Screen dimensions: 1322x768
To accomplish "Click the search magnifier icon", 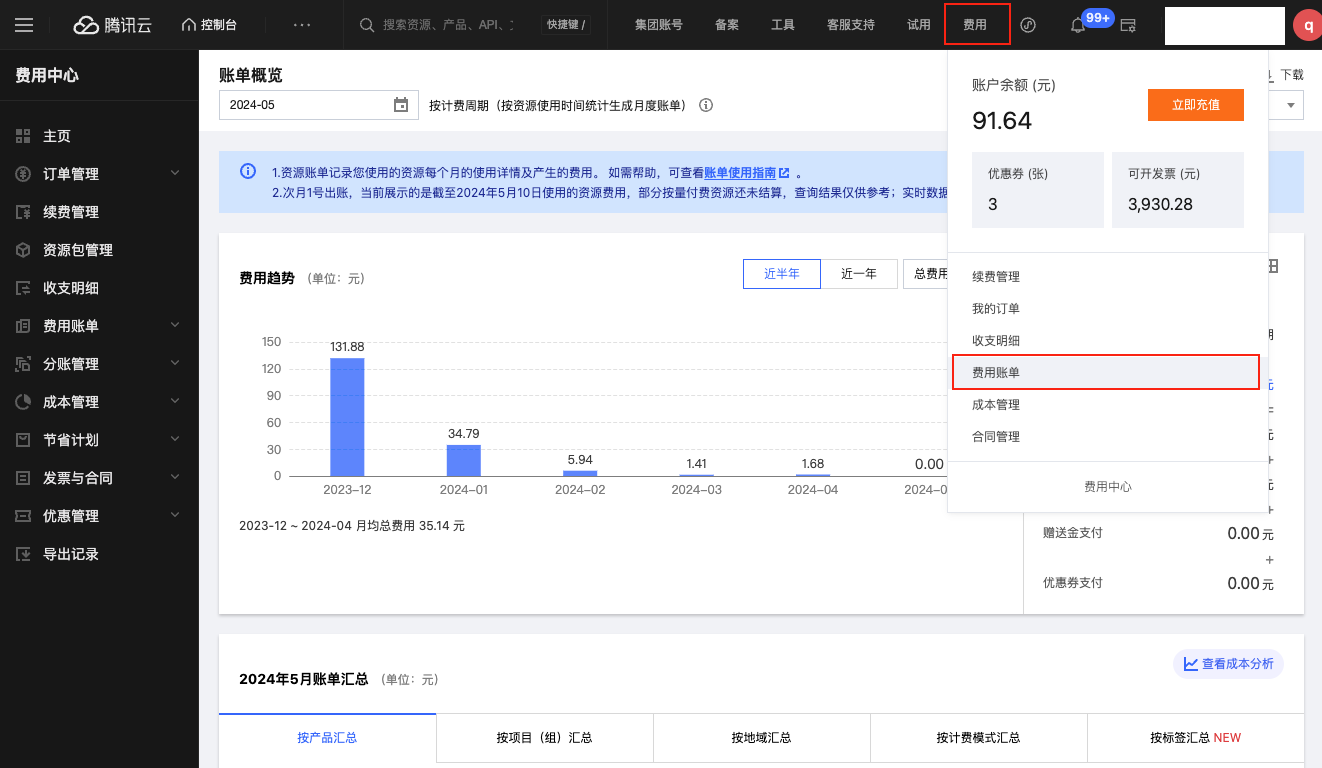I will 367,25.
